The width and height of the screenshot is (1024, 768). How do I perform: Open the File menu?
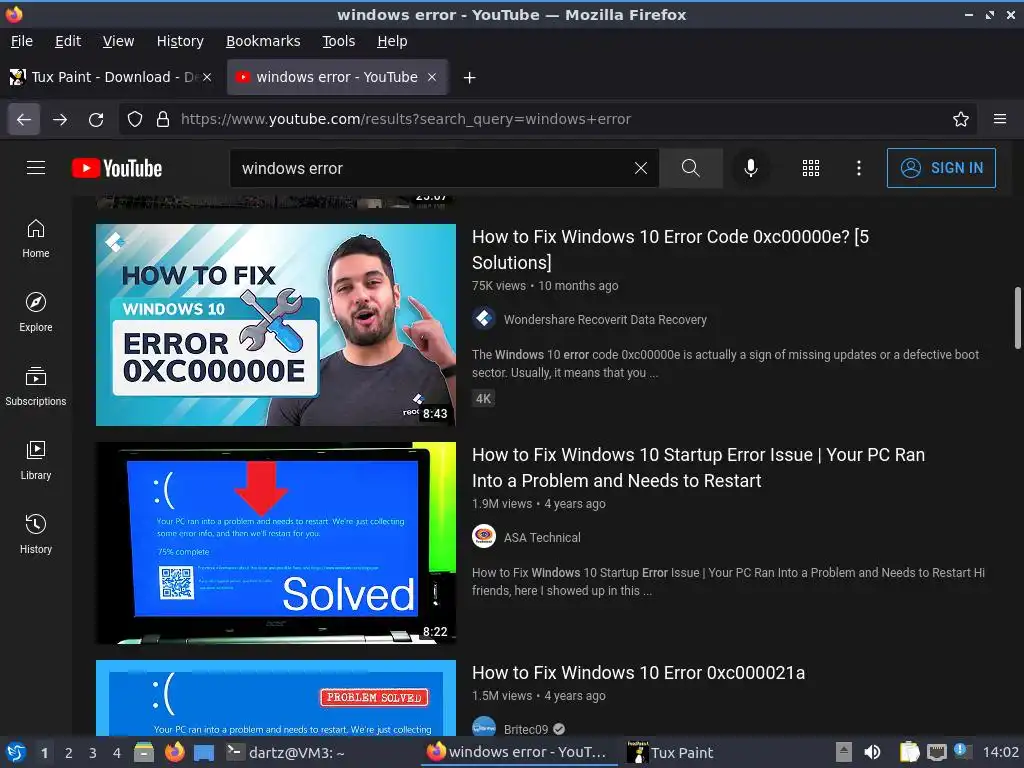point(22,41)
